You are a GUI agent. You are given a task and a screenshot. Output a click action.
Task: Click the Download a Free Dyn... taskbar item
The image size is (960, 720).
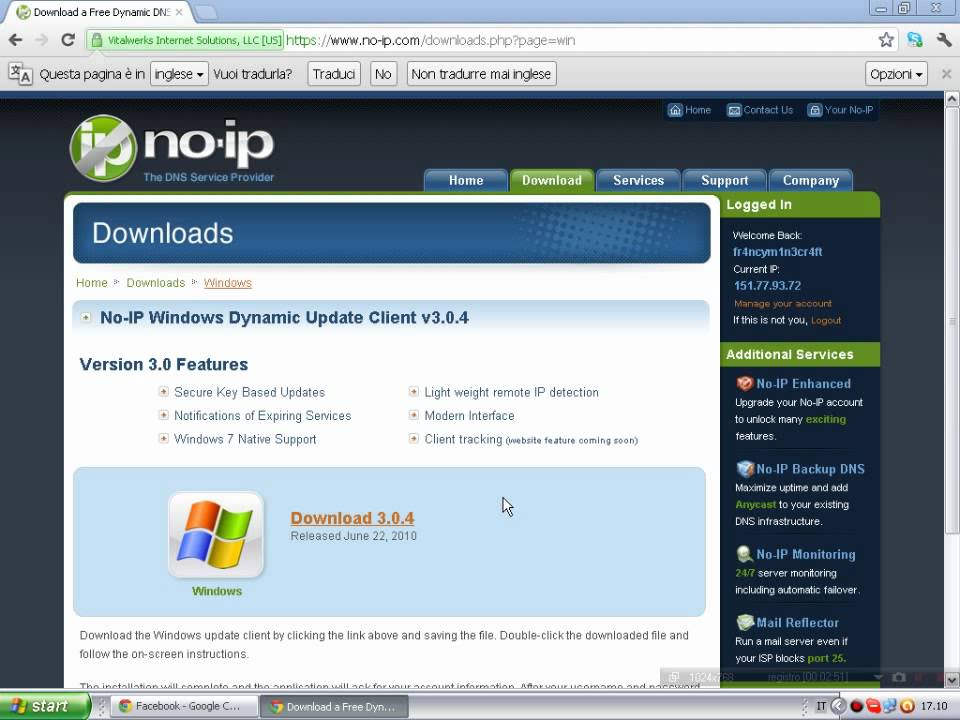click(x=334, y=706)
